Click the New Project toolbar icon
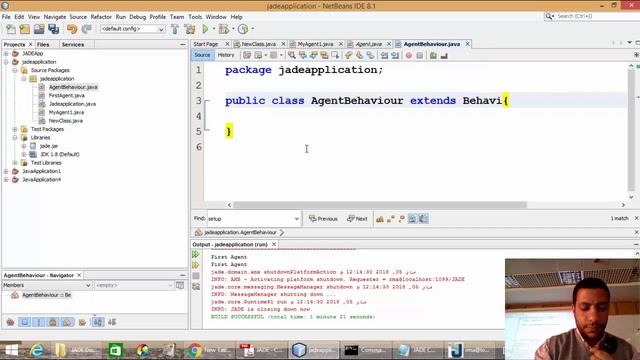This screenshot has width=640, height=360. [x=25, y=29]
